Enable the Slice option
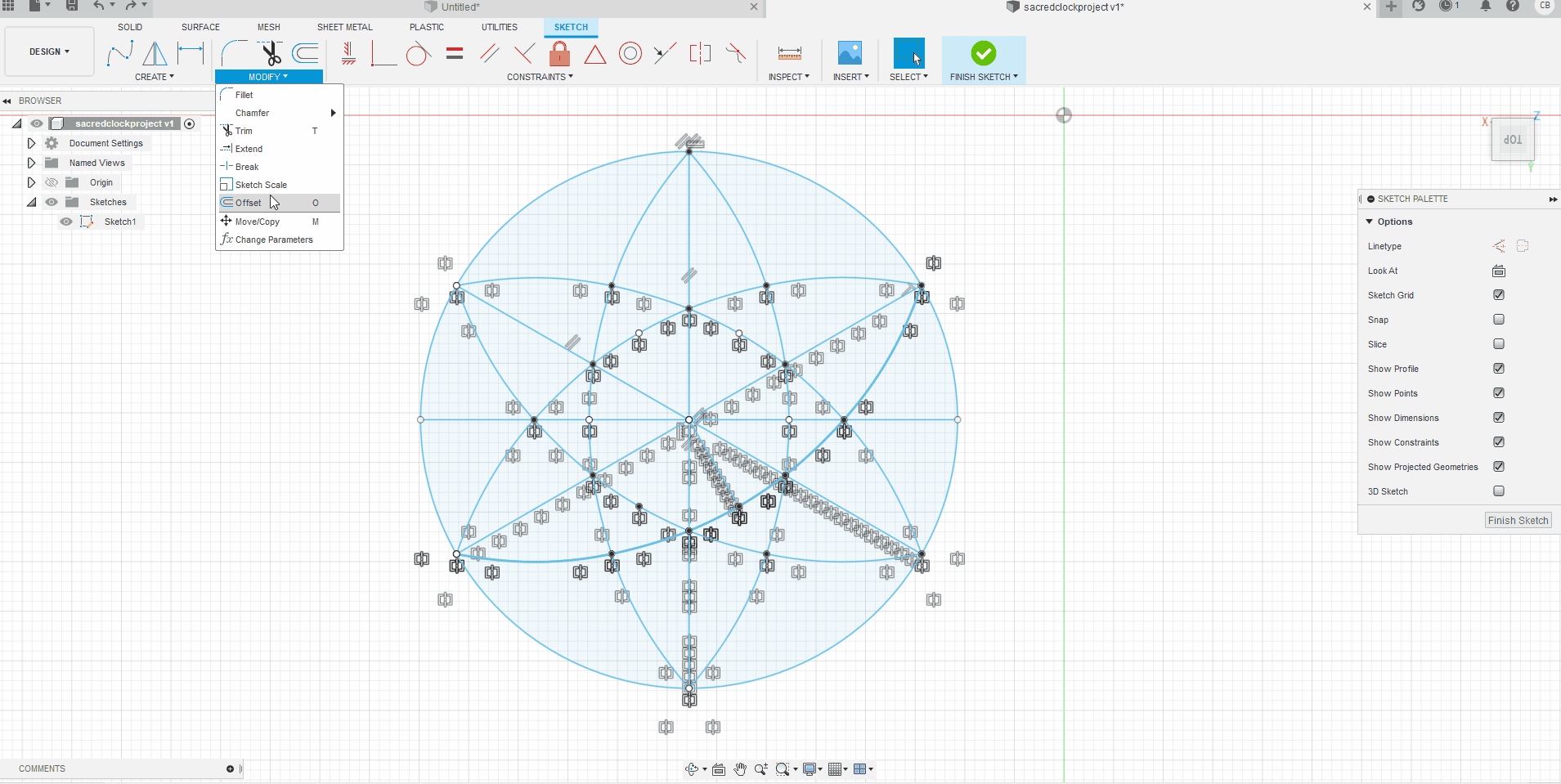The image size is (1561, 784). click(x=1498, y=343)
